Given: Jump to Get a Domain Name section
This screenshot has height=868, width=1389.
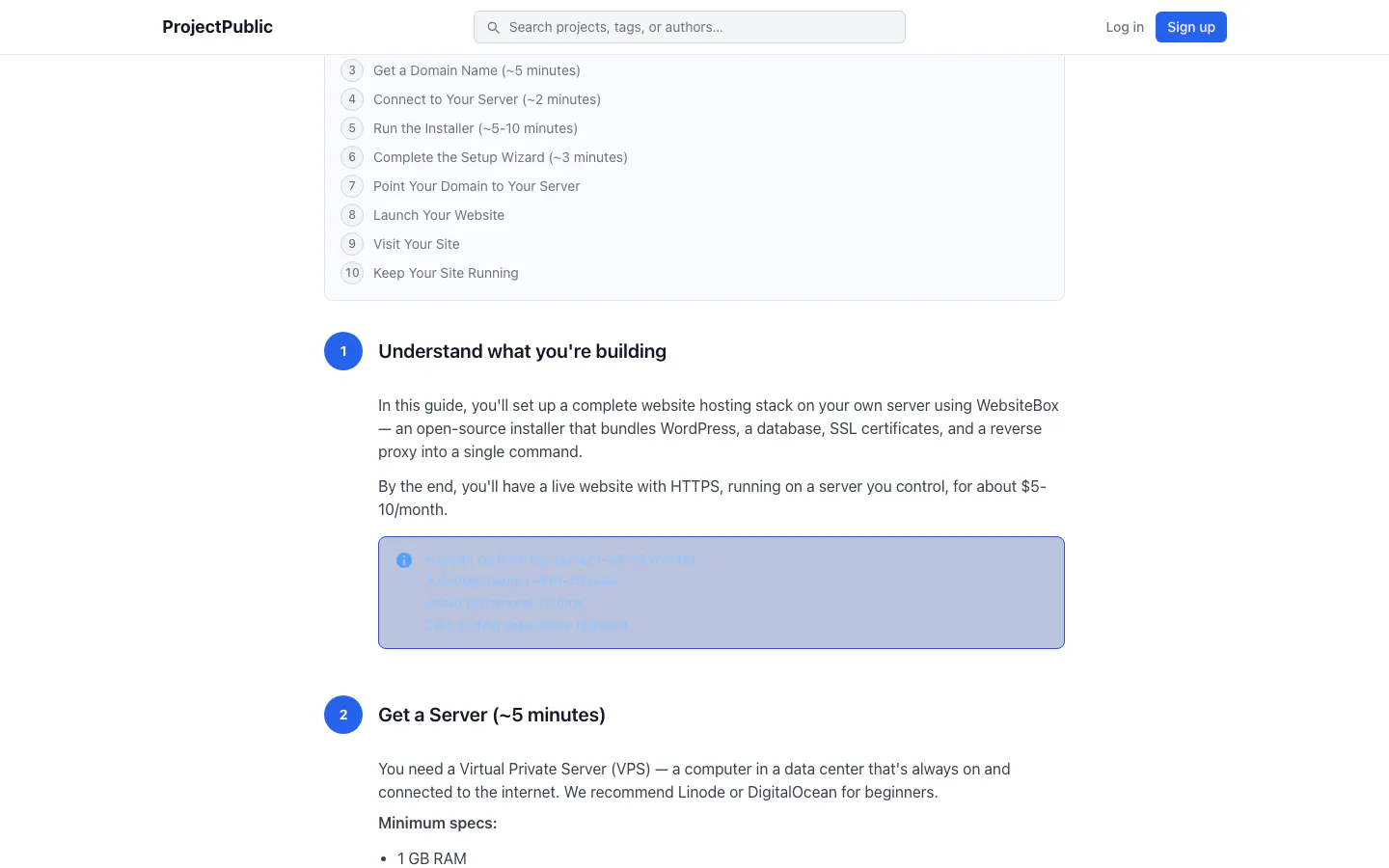Looking at the screenshot, I should pyautogui.click(x=477, y=70).
